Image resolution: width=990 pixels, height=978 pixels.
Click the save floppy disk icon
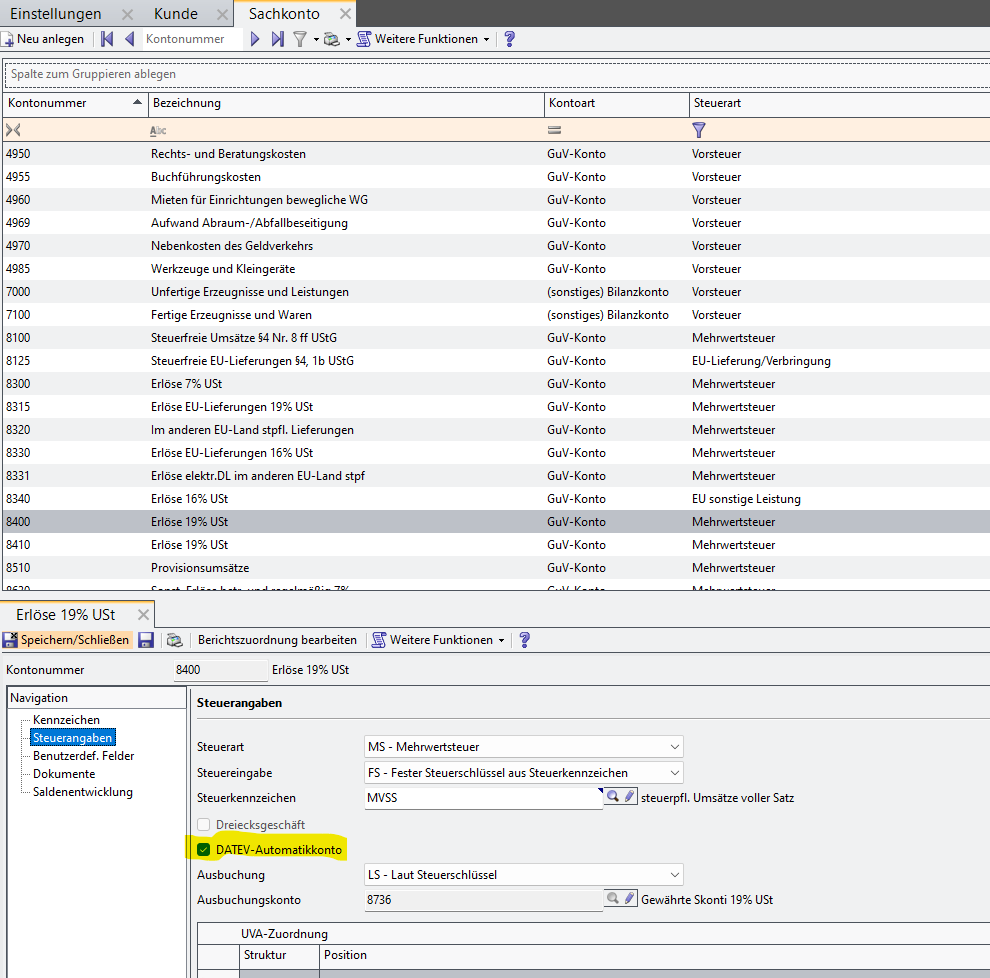[145, 640]
